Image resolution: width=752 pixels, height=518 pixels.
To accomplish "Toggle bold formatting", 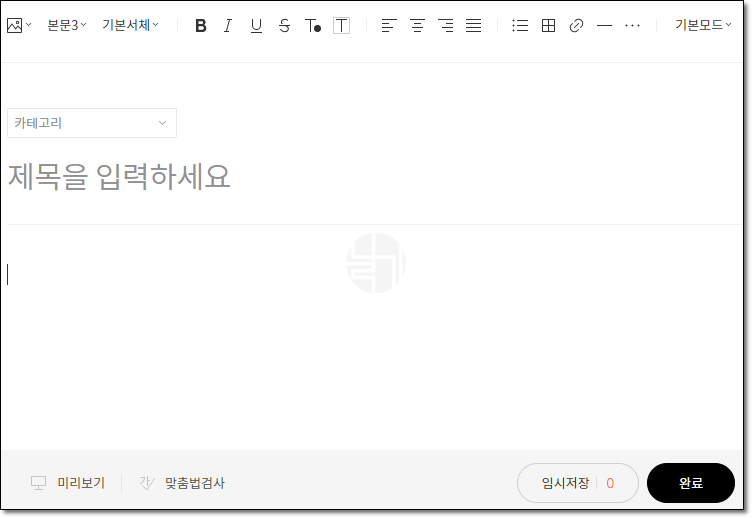I will 201,25.
